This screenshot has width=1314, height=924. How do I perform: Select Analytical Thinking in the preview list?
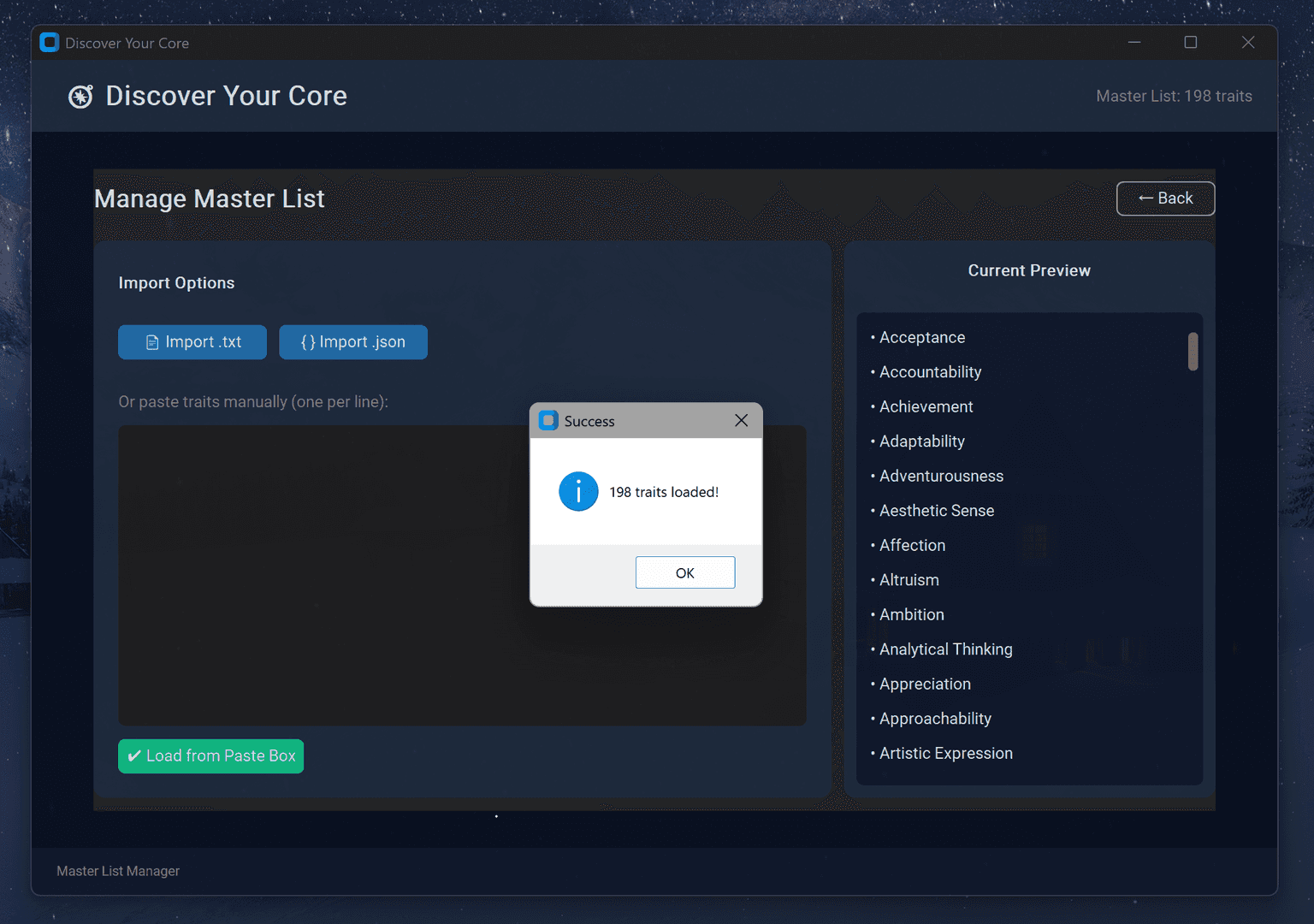tap(946, 649)
